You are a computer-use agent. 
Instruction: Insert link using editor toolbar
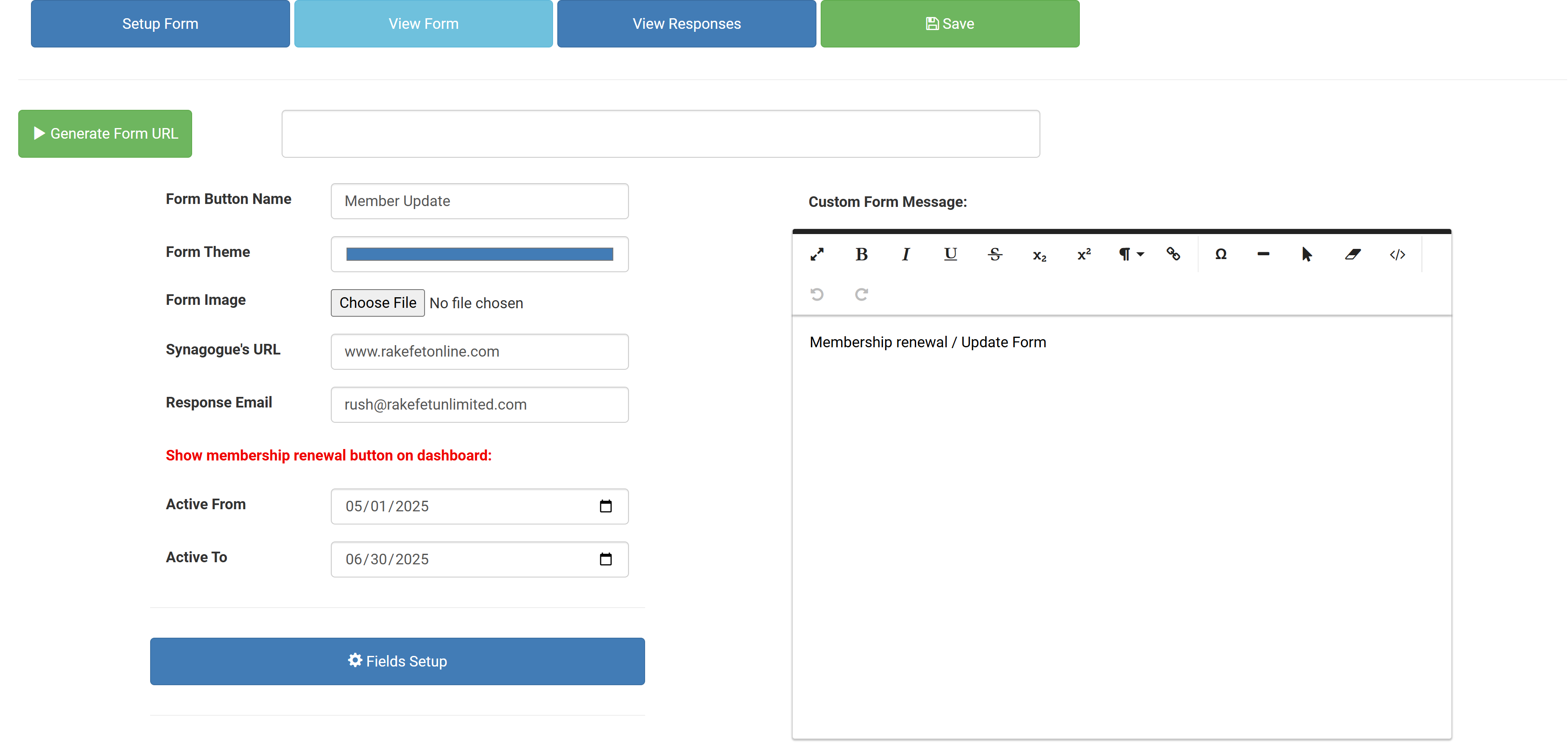1173,254
